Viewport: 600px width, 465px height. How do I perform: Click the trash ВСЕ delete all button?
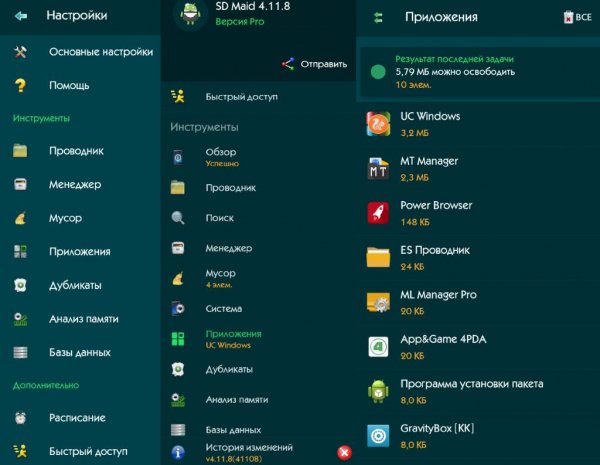coord(578,17)
